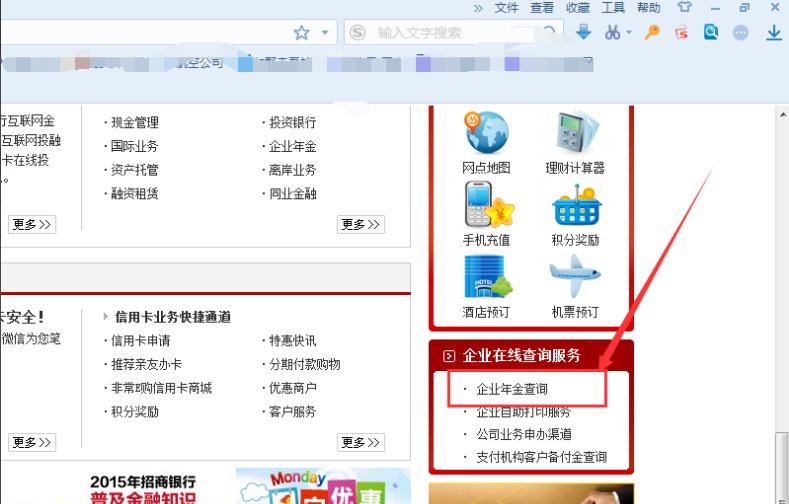Image resolution: width=789 pixels, height=504 pixels.
Task: Open 积分奖励 link in credit card list
Action: point(134,412)
